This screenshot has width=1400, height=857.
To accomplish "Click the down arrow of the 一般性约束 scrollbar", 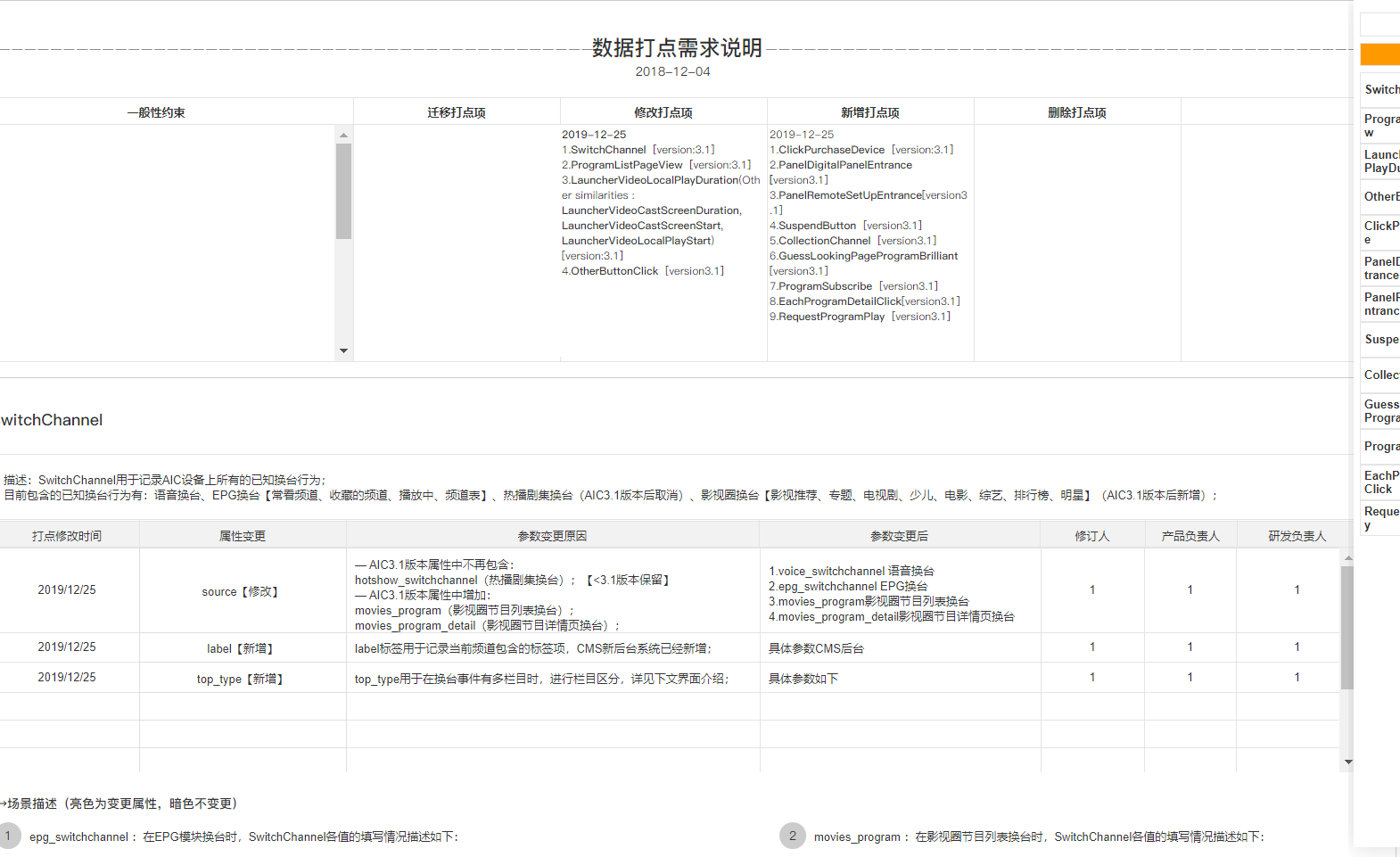I will pos(343,350).
